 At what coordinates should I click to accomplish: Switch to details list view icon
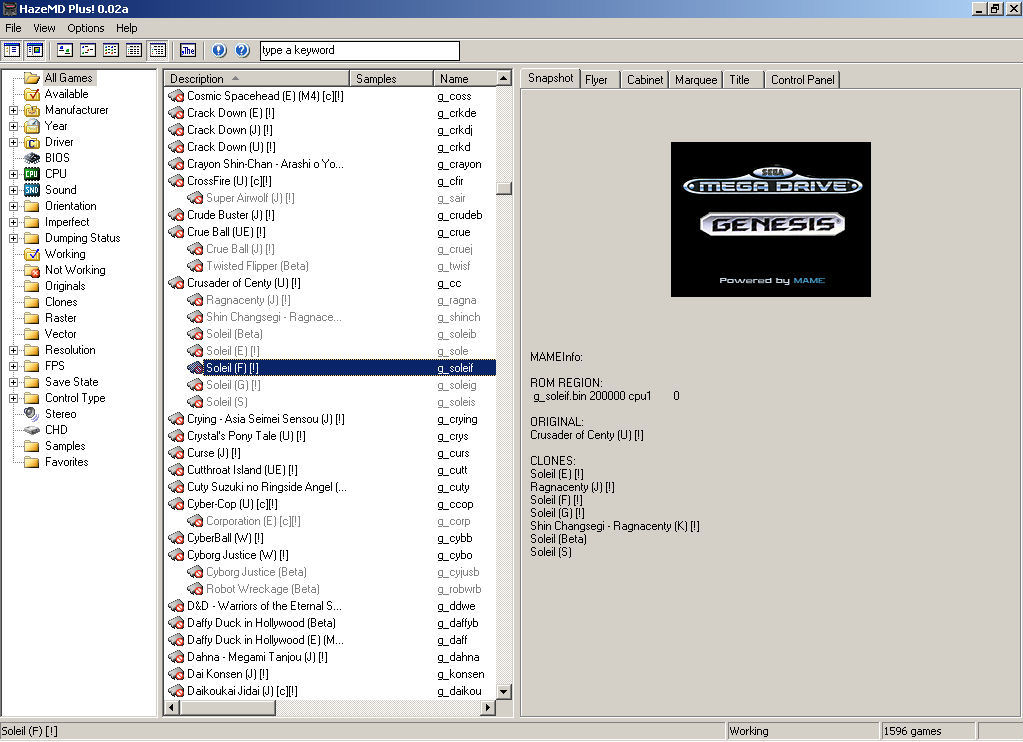tap(134, 50)
